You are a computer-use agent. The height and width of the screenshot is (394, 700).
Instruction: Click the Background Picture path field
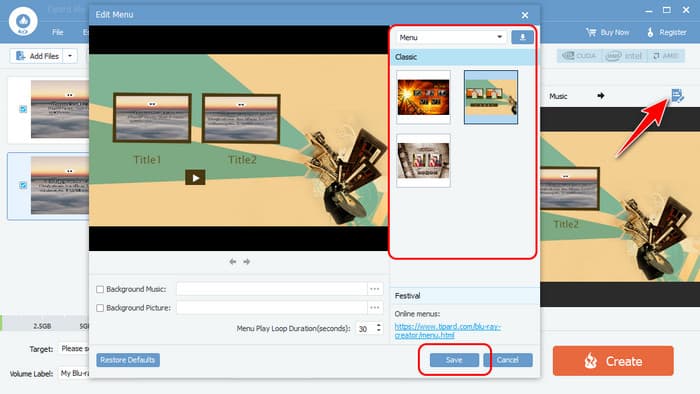[x=271, y=308]
